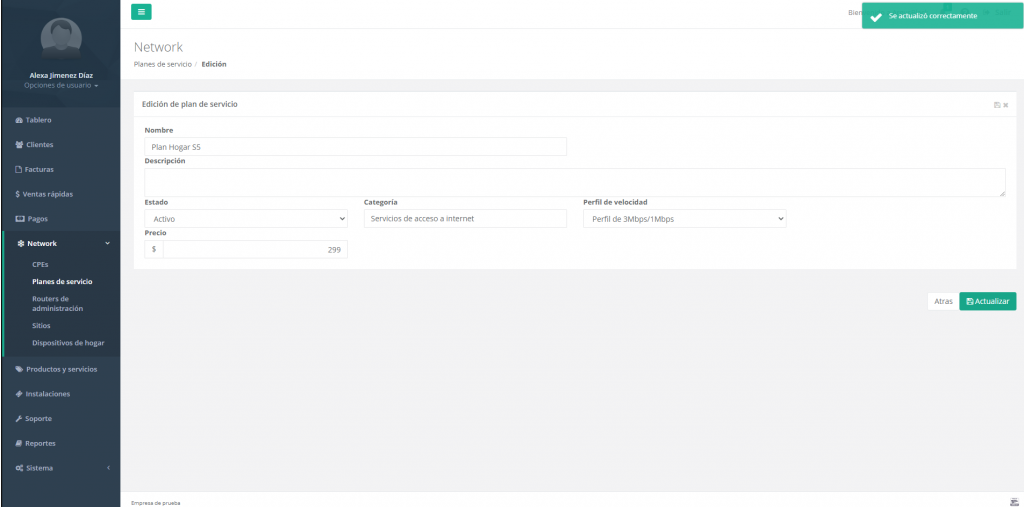Go to Routers de administración submenu item
The image size is (1024, 507).
coord(57,304)
